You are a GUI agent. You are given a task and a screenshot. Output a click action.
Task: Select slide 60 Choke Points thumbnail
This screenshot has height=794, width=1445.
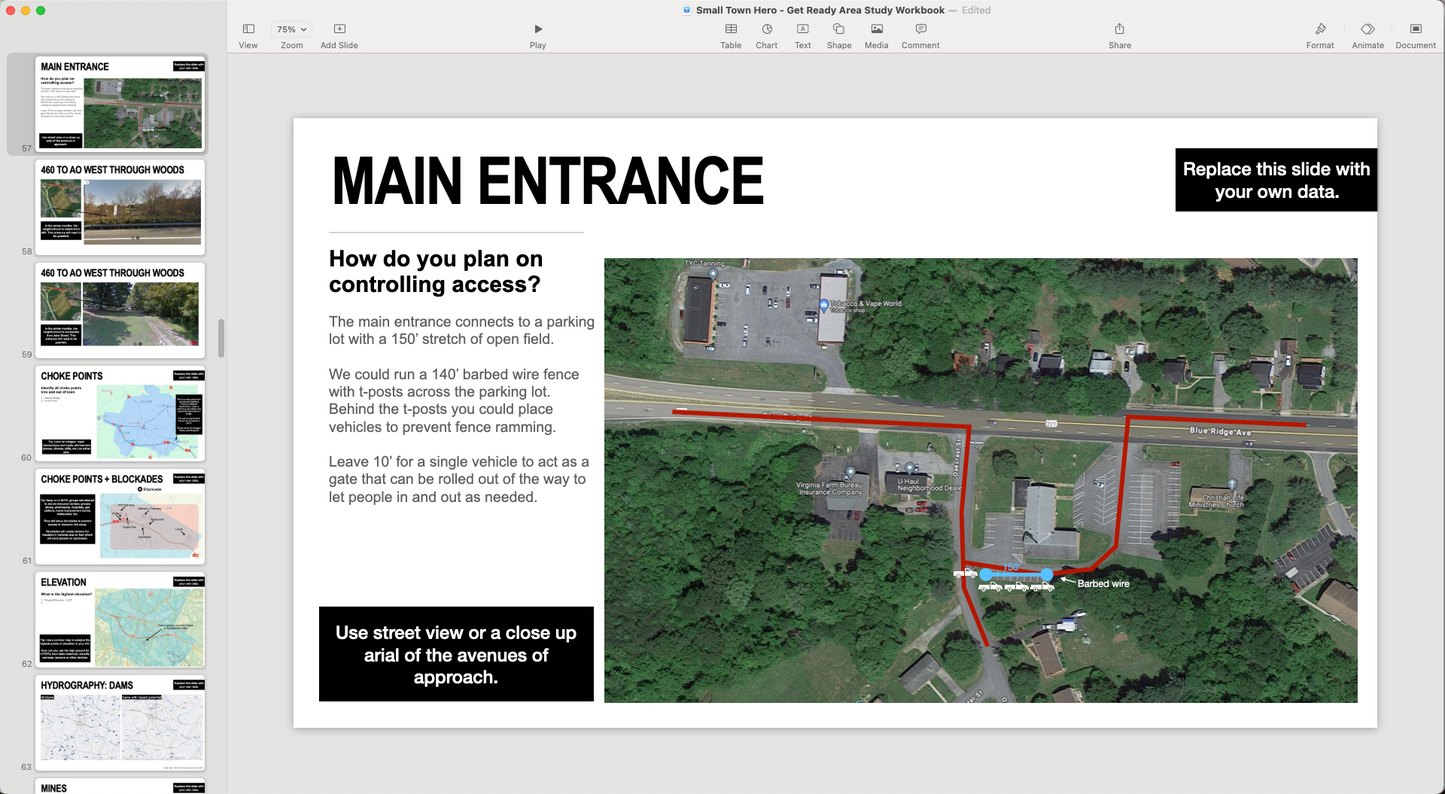[120, 413]
